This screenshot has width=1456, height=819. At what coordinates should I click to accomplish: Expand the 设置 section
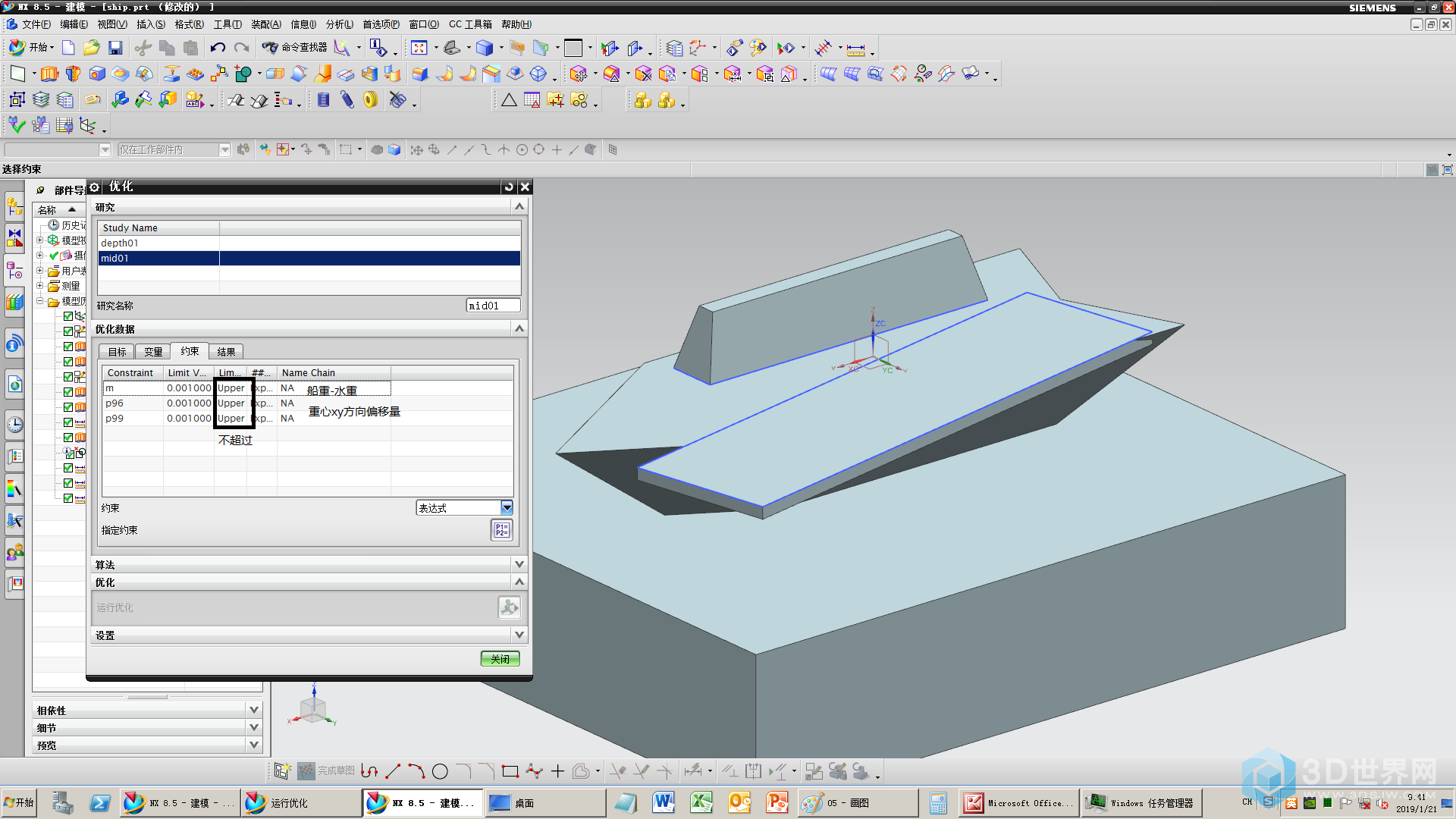[519, 635]
